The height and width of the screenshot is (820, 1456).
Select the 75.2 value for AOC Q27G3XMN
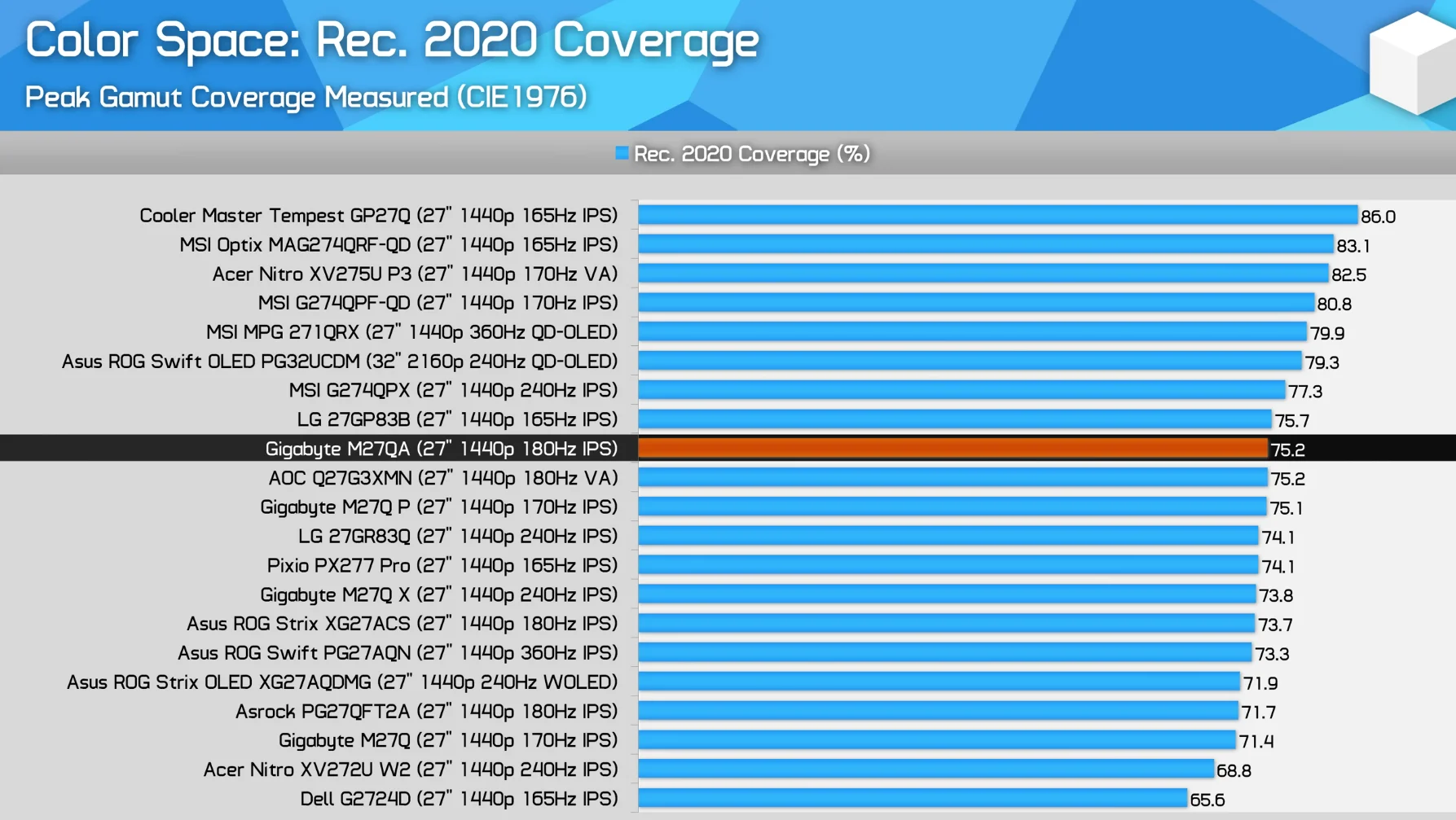click(x=1288, y=479)
